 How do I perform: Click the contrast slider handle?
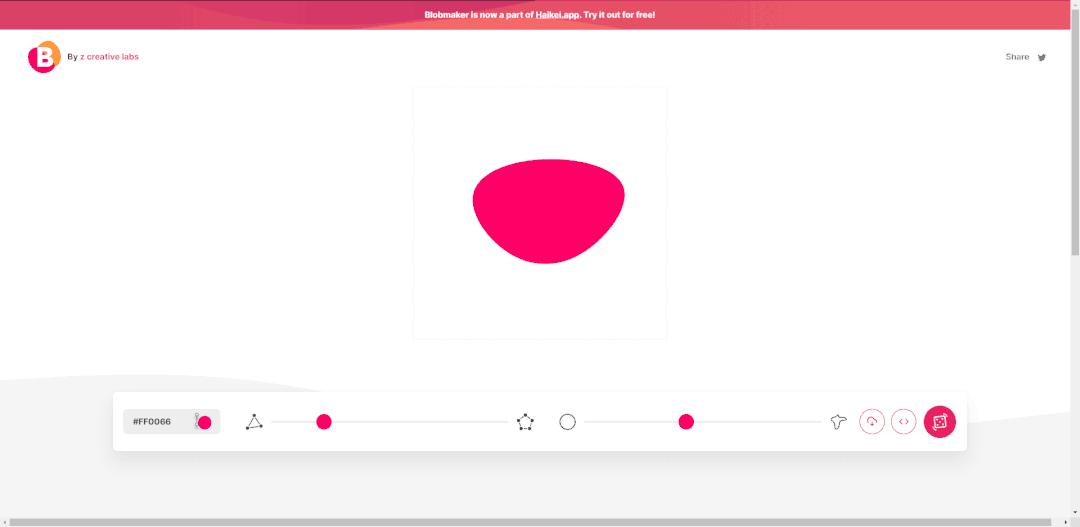[x=686, y=422]
